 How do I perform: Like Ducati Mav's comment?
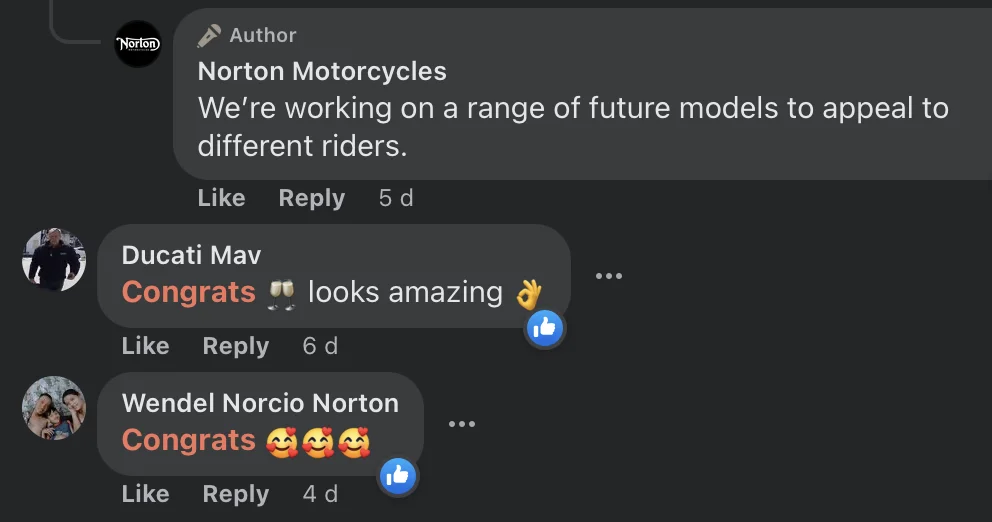pyautogui.click(x=145, y=346)
